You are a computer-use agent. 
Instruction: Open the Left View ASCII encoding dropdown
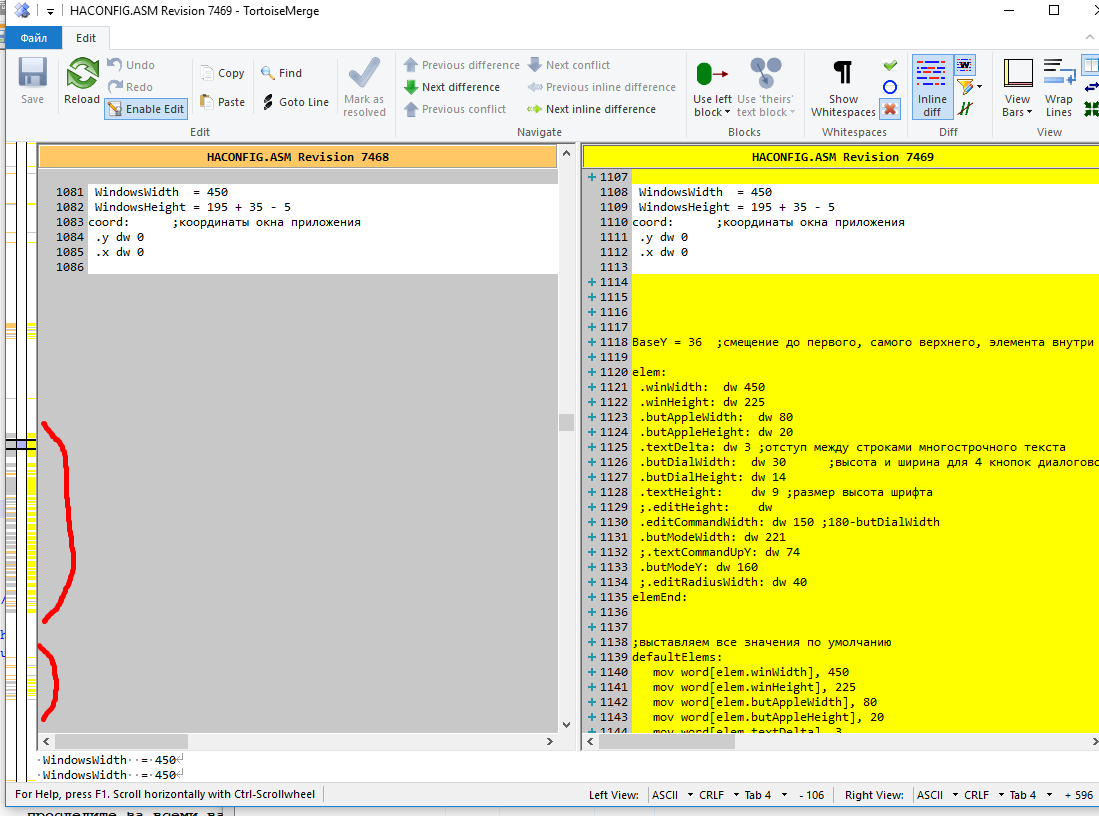coord(670,795)
